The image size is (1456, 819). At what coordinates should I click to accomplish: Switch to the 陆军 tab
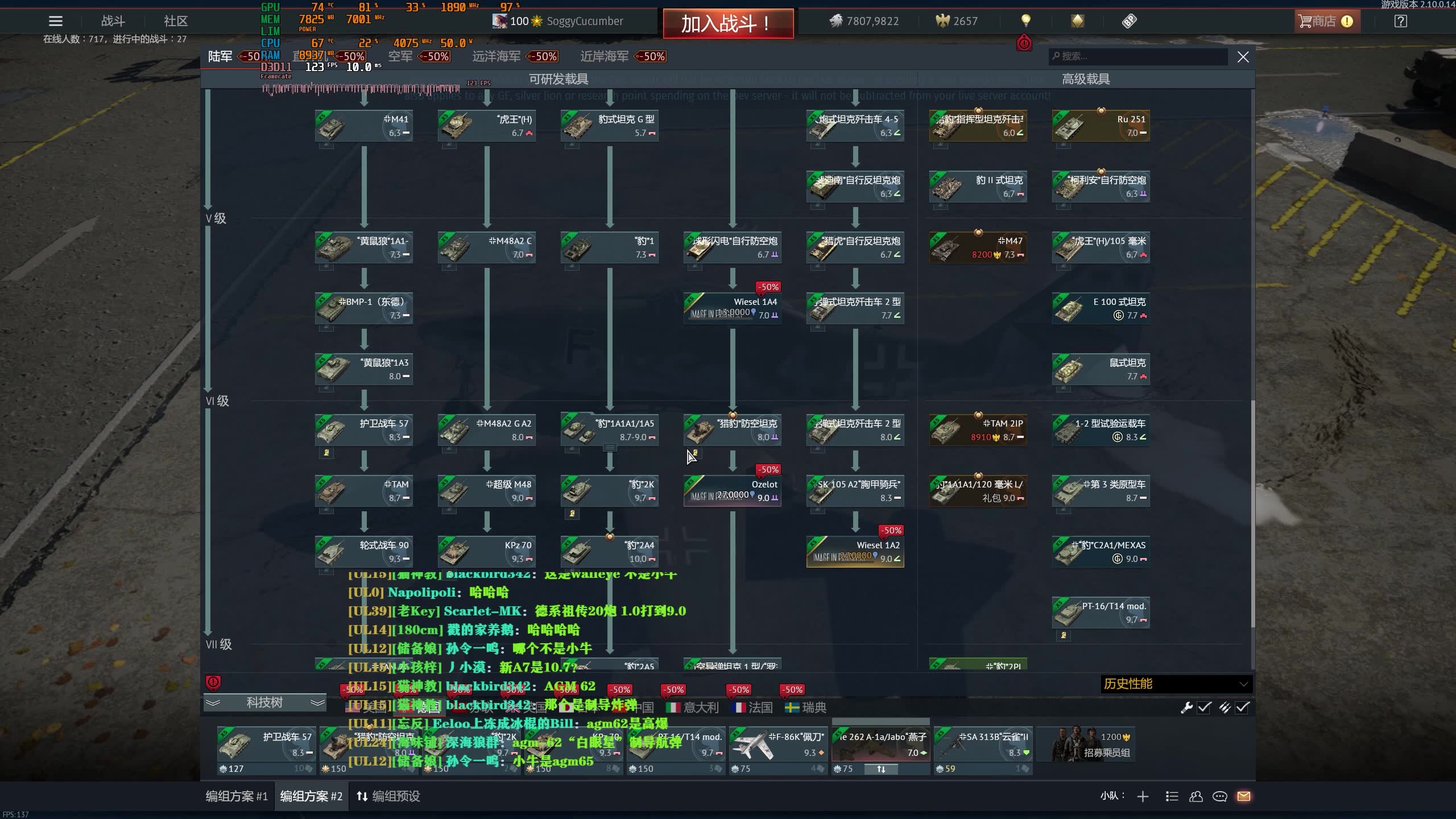click(x=220, y=56)
